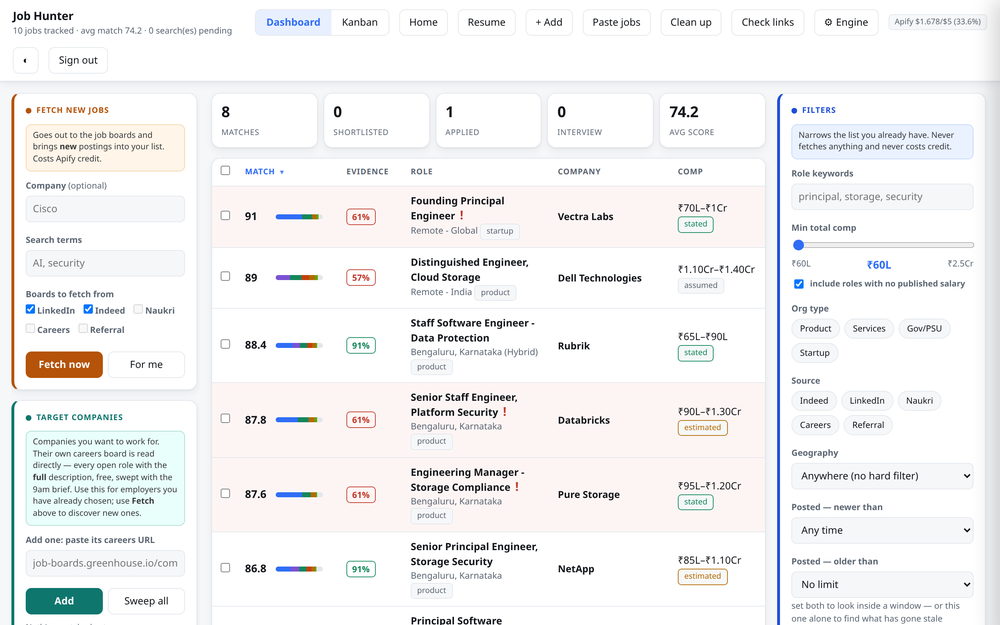Switch to the Kanban tab

360,22
